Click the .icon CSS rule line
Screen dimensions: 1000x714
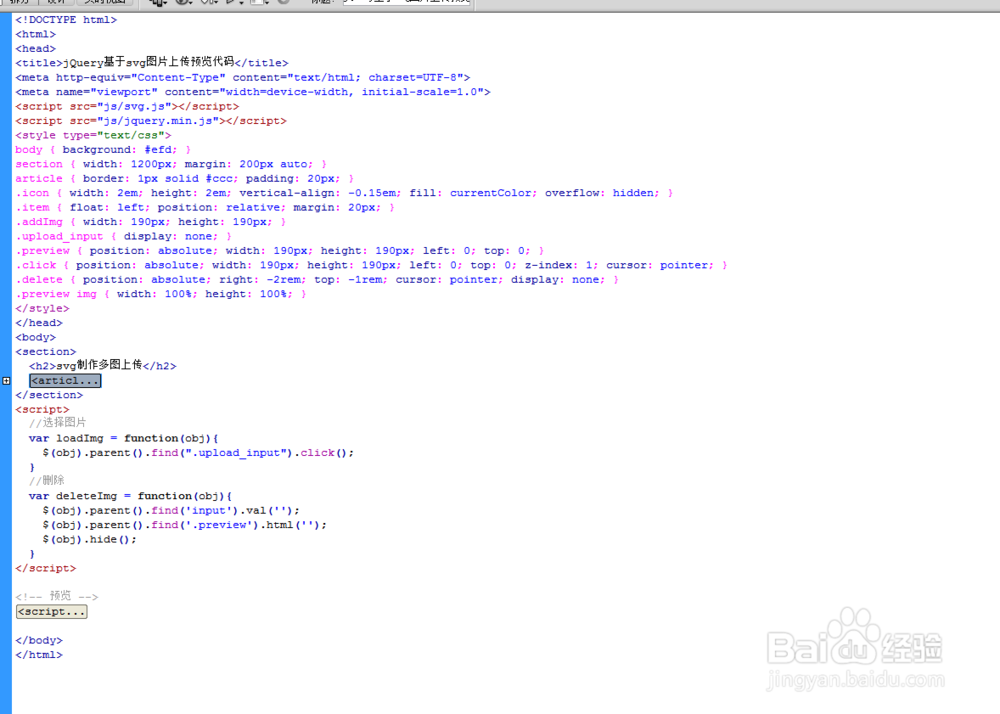[344, 193]
